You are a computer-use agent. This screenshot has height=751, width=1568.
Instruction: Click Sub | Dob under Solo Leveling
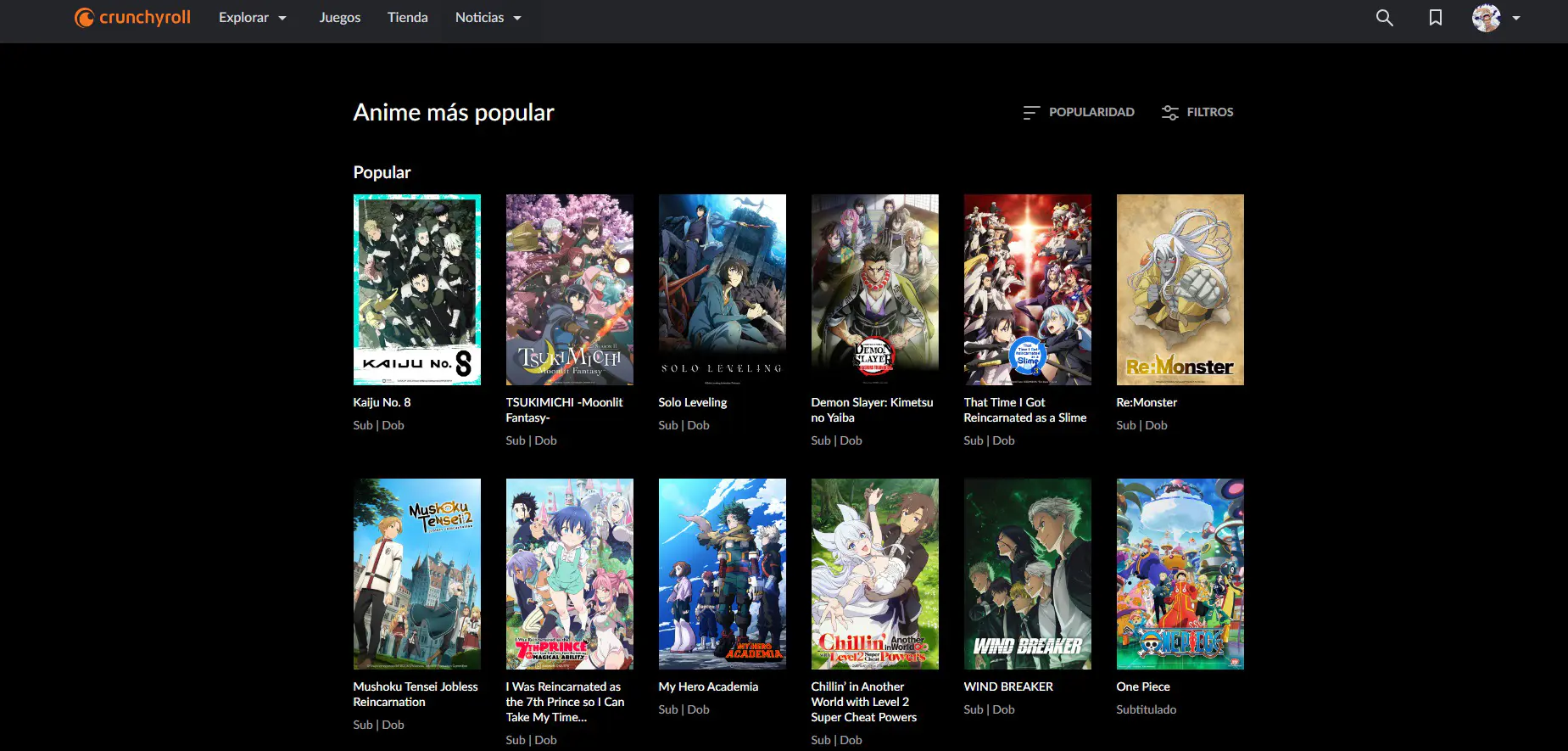pos(684,425)
